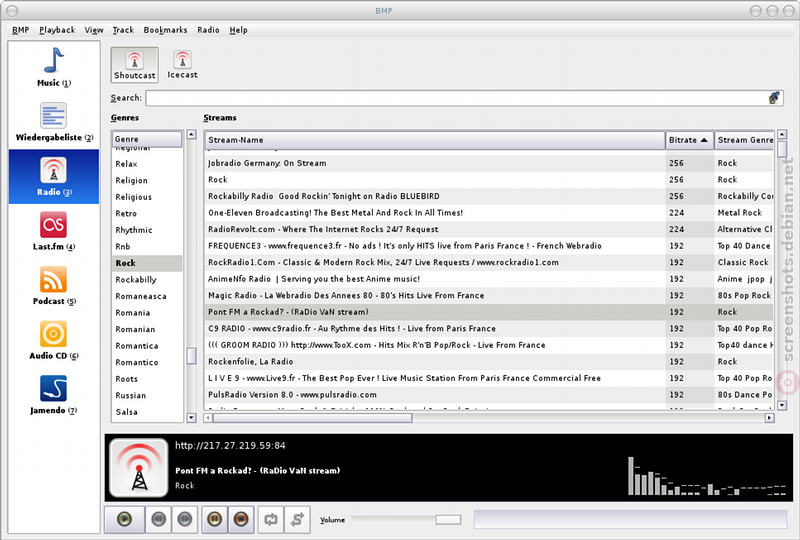This screenshot has width=800, height=540.
Task: Select the Religion genre
Action: click(x=147, y=180)
